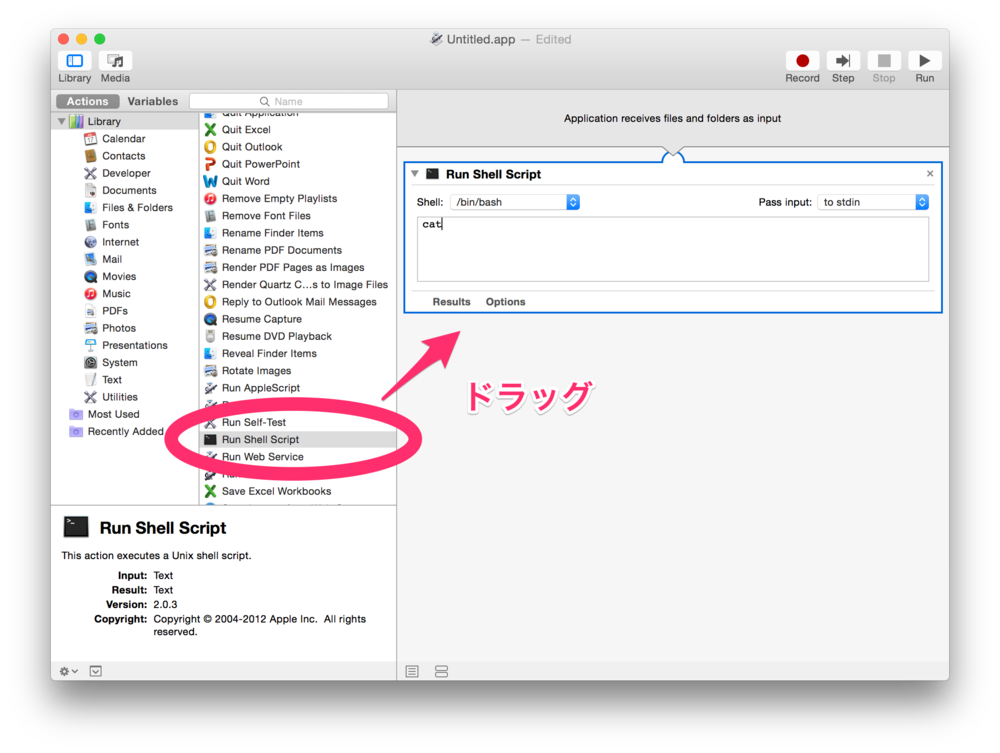The width and height of the screenshot is (1000, 753).
Task: Select the Fonts category
Action: pyautogui.click(x=115, y=224)
